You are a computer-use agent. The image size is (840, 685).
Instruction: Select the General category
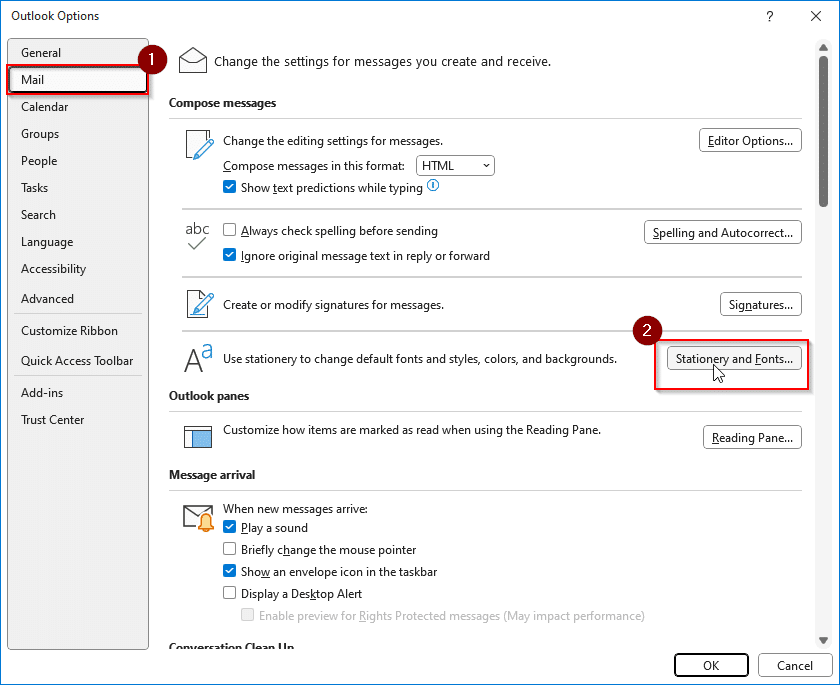pyautogui.click(x=78, y=52)
